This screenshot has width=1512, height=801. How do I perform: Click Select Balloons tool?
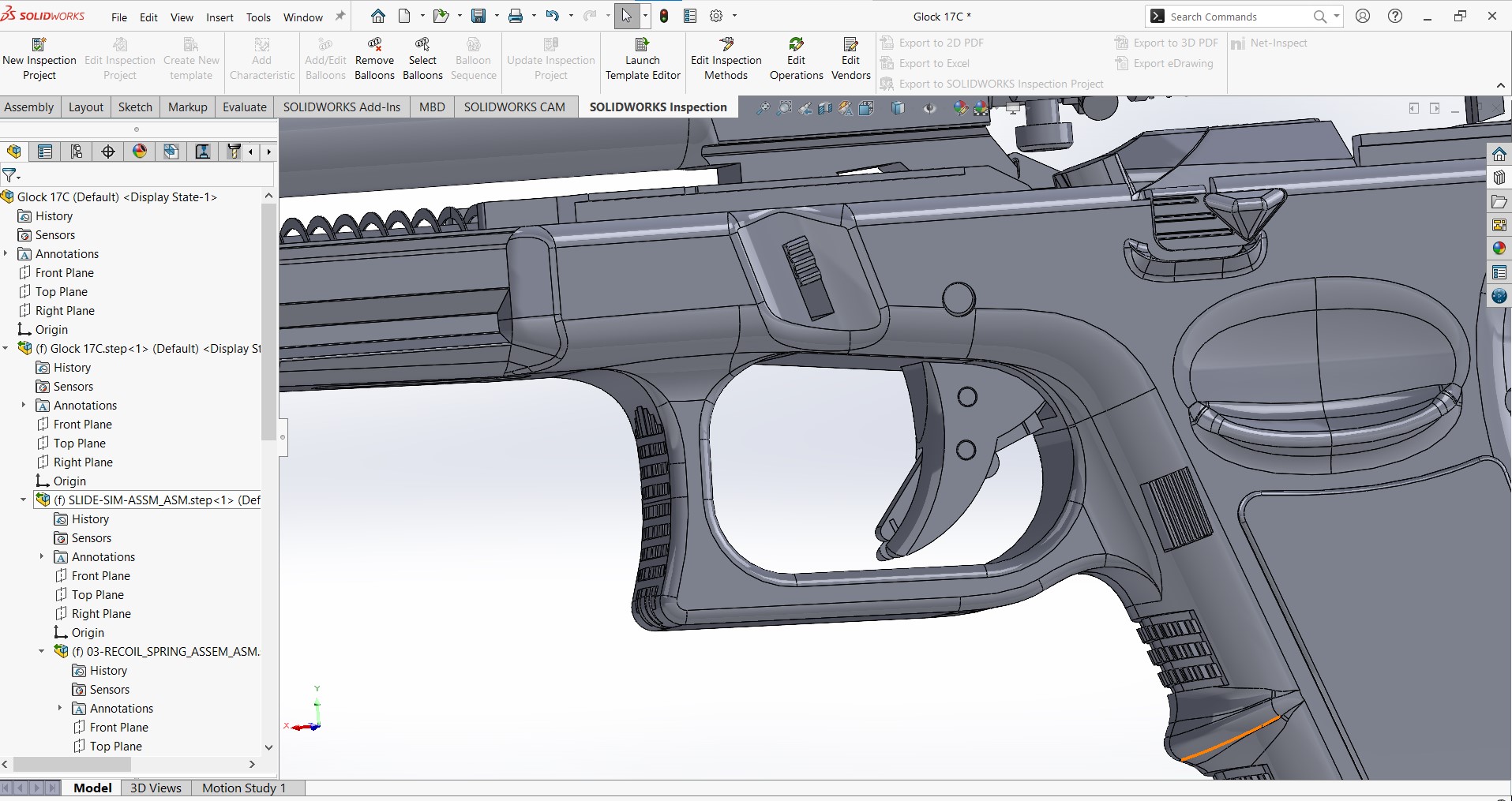click(x=422, y=59)
